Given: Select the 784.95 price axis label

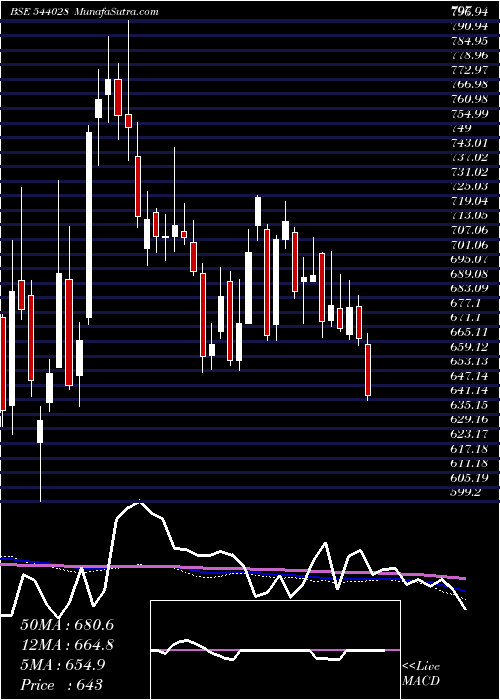Looking at the screenshot, I should 472,41.
